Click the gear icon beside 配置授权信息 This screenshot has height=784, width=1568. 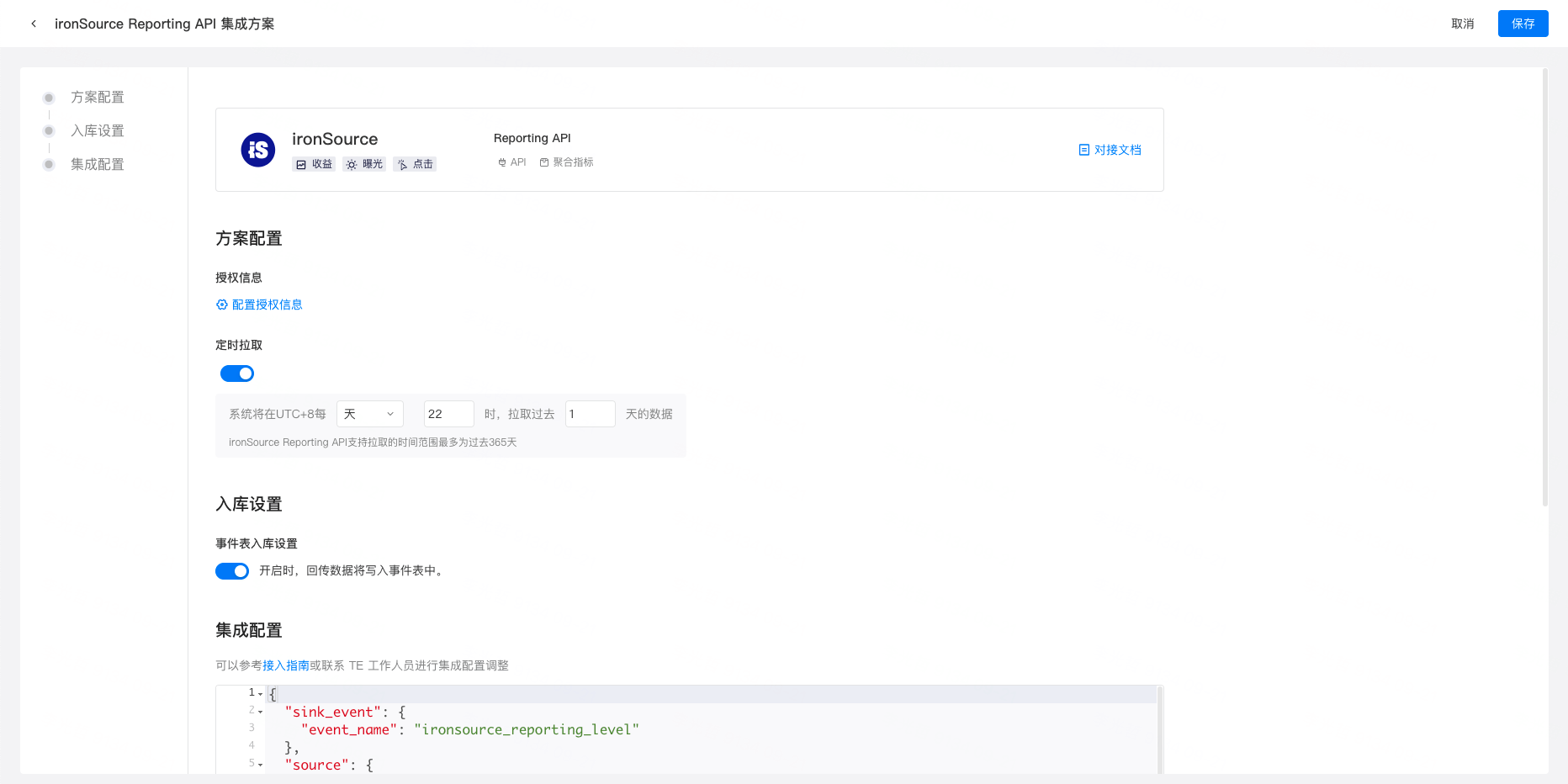click(x=222, y=304)
